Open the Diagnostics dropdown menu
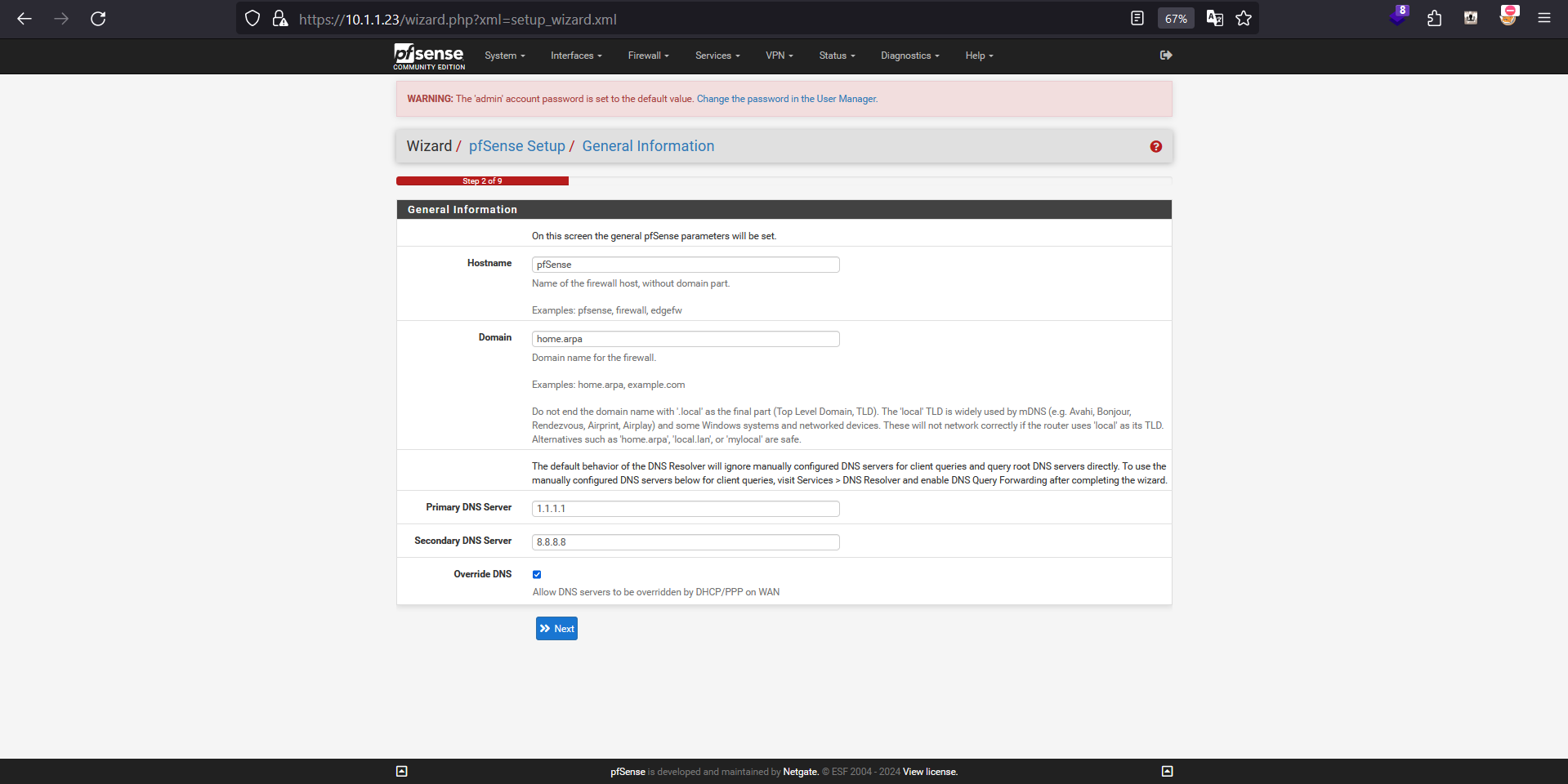 910,56
